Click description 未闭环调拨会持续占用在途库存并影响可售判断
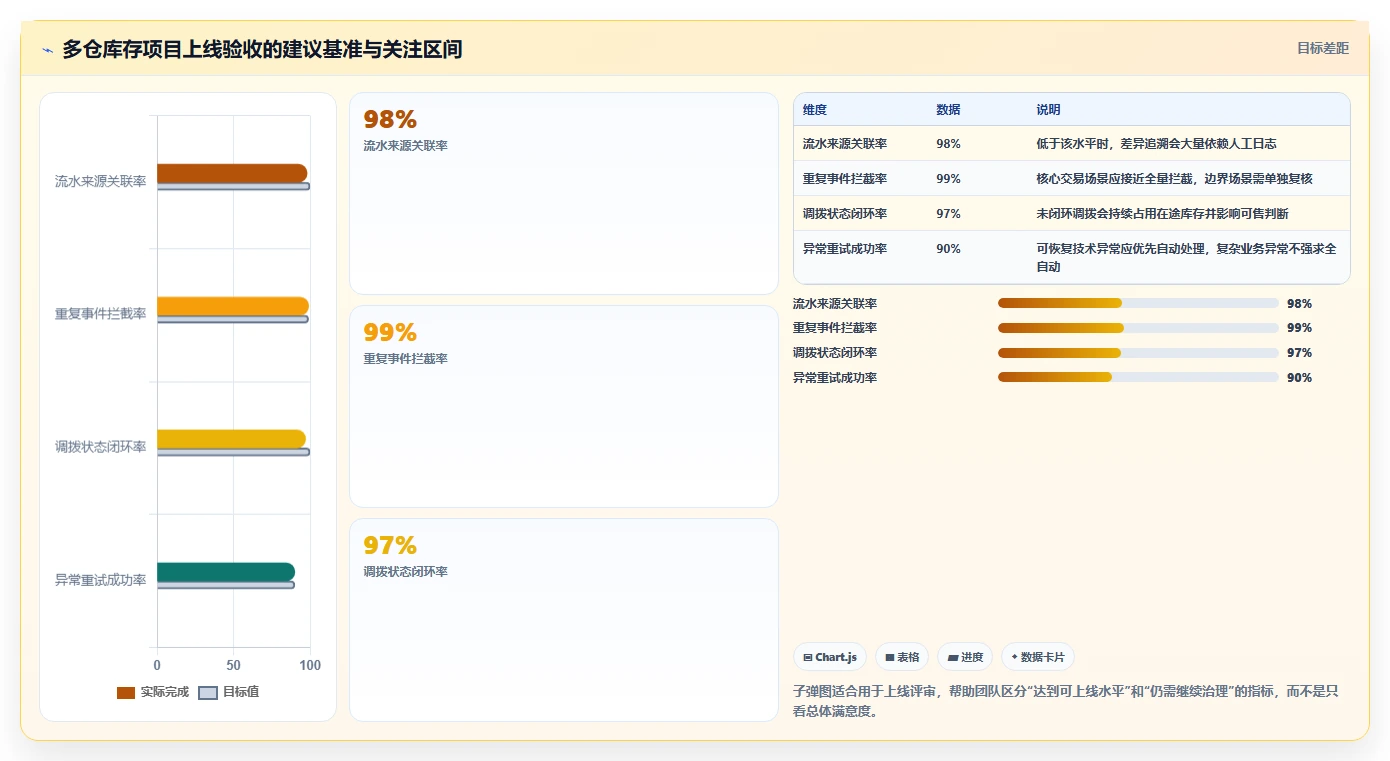This screenshot has width=1390, height=761. point(1162,214)
